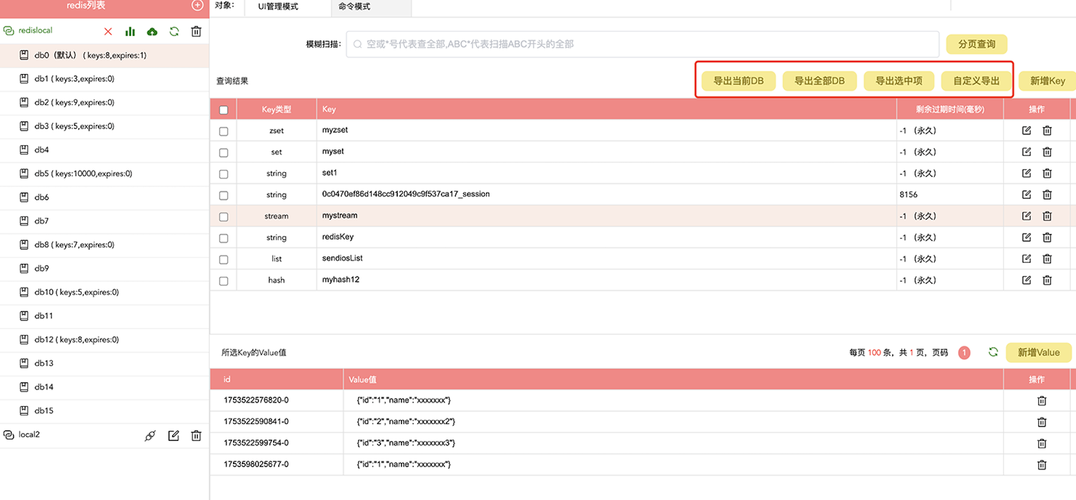Delete the myhash12 key
Viewport: 1076px width, 500px height.
tap(1047, 280)
